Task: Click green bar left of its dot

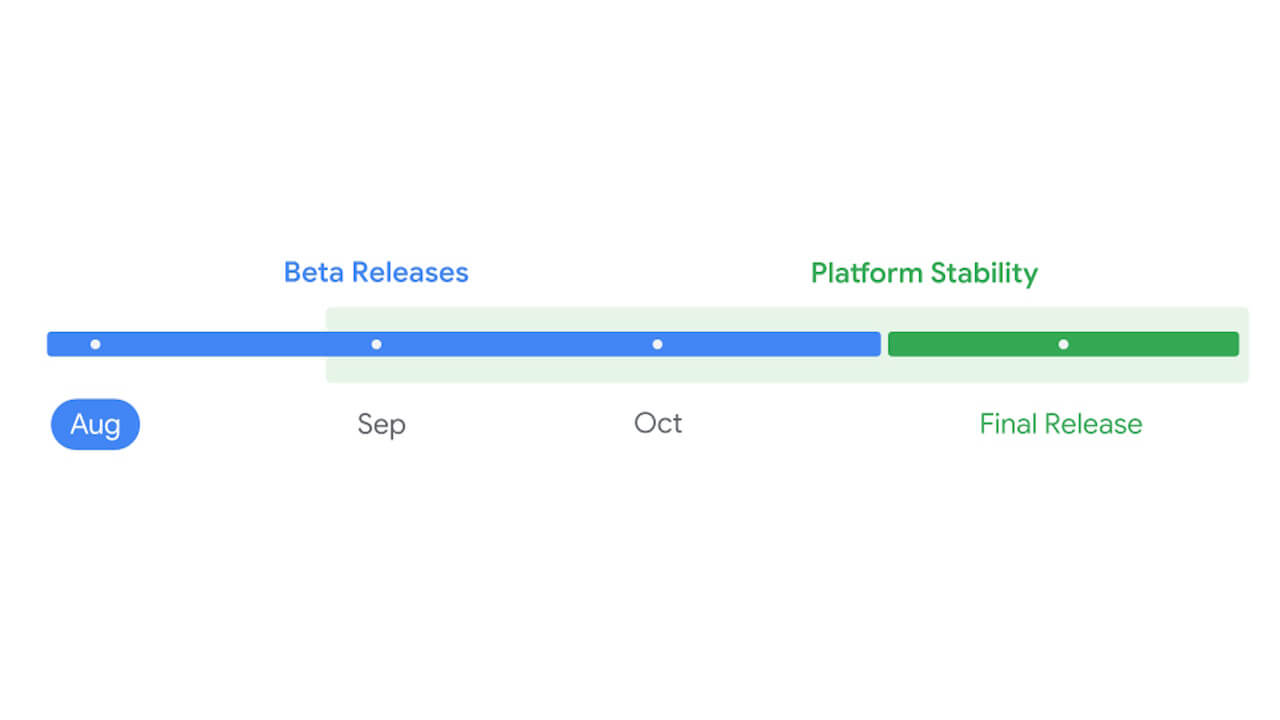Action: (x=972, y=344)
